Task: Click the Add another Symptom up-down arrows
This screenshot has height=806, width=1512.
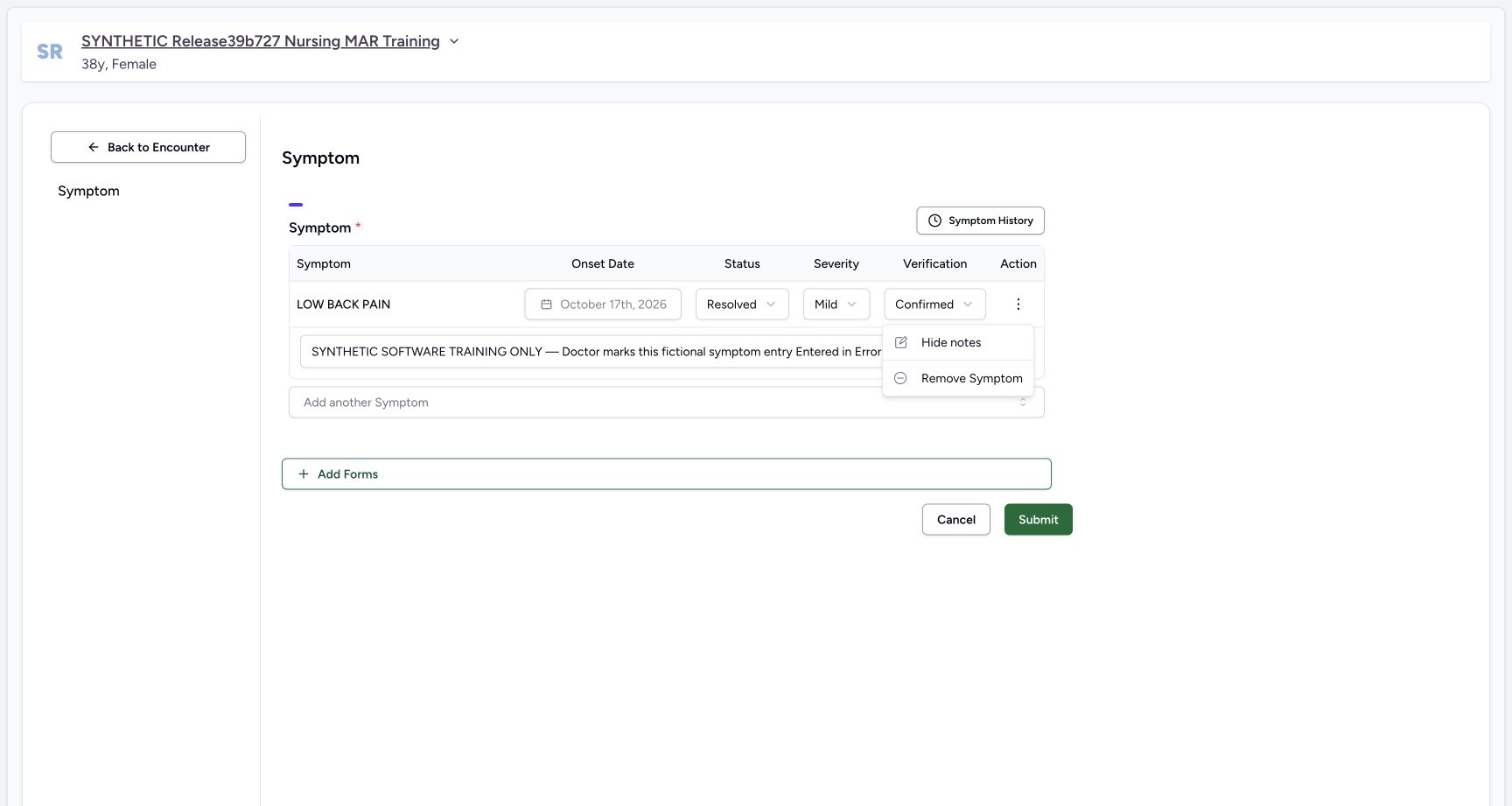Action: (1023, 403)
